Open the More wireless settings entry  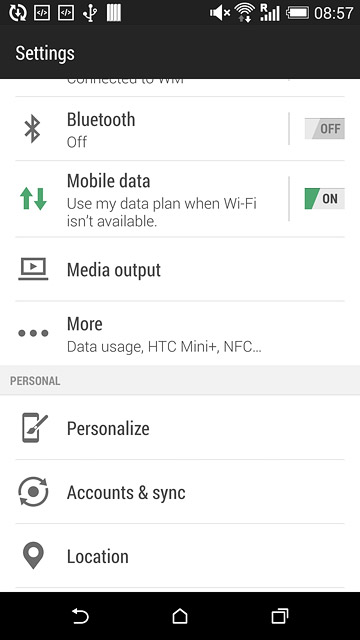[180, 333]
